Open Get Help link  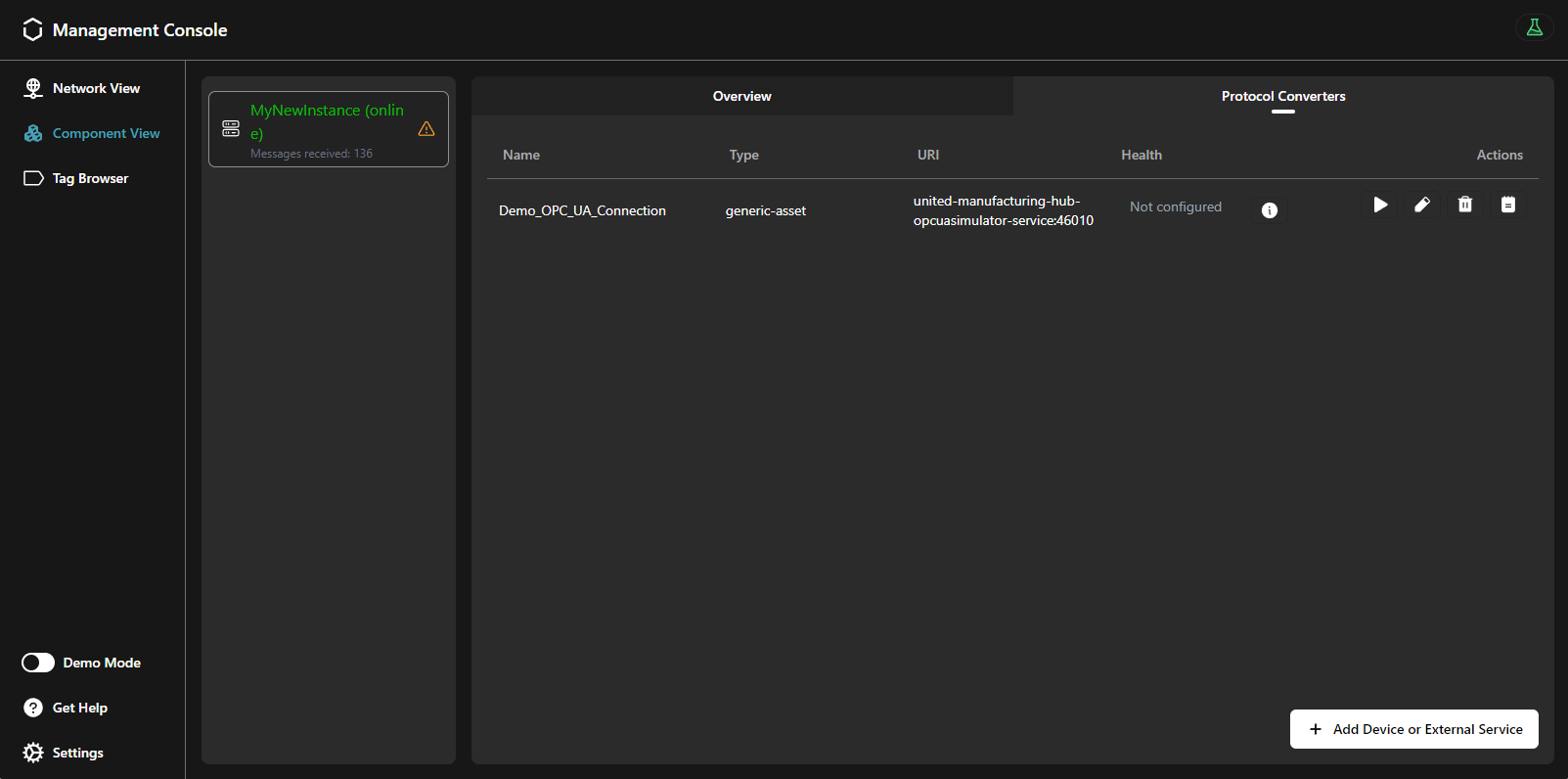pos(79,708)
